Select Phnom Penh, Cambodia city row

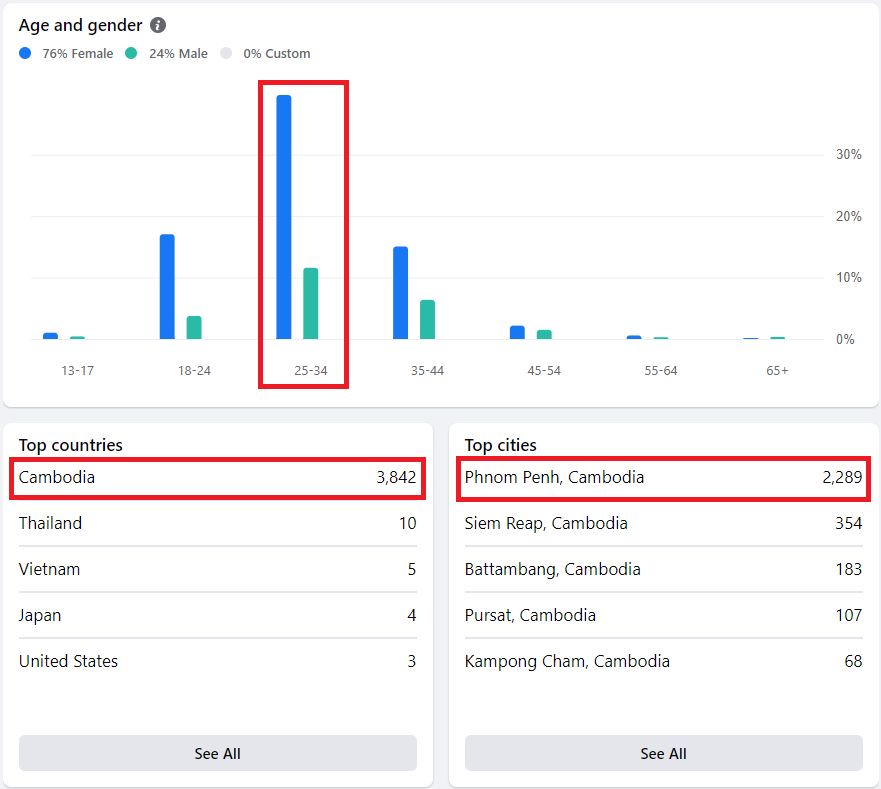coord(664,478)
